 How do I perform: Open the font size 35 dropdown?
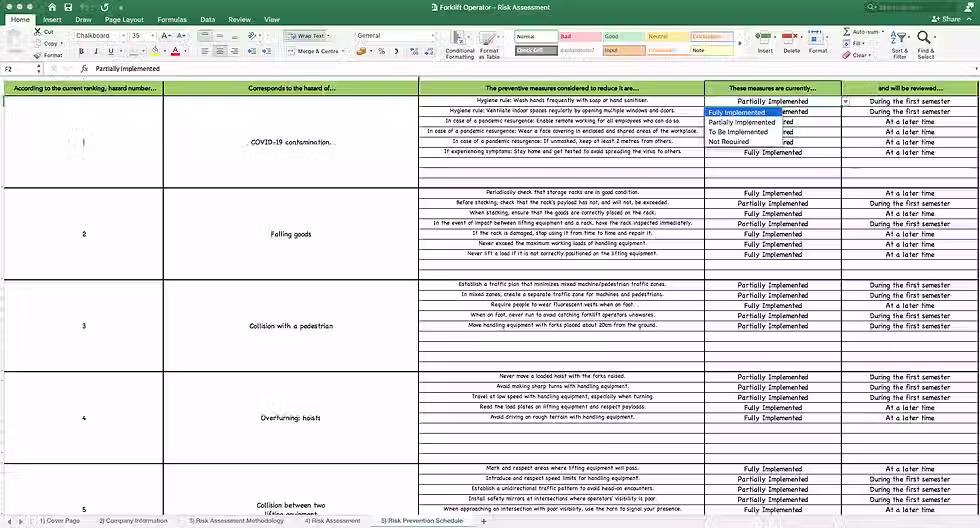[x=152, y=36]
